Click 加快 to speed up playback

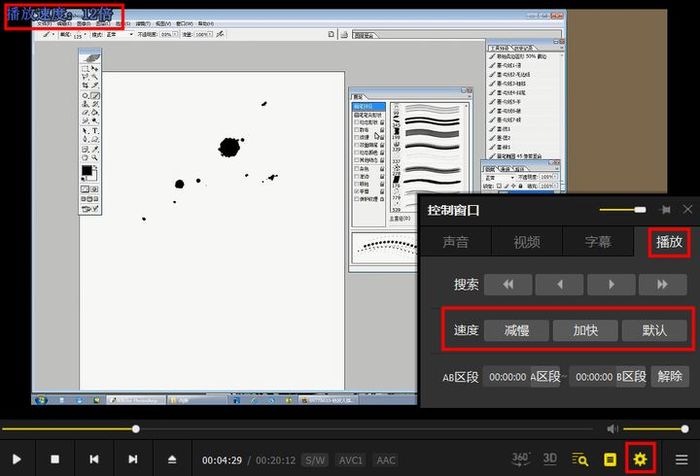pos(585,330)
